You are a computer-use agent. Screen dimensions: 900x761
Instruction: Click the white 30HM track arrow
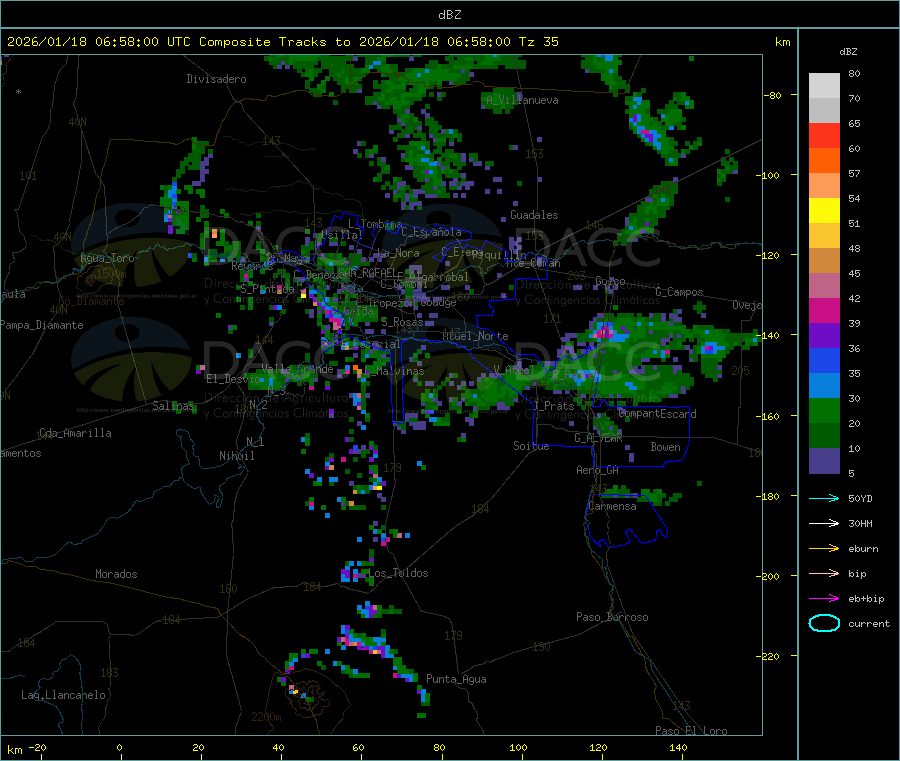coord(824,523)
